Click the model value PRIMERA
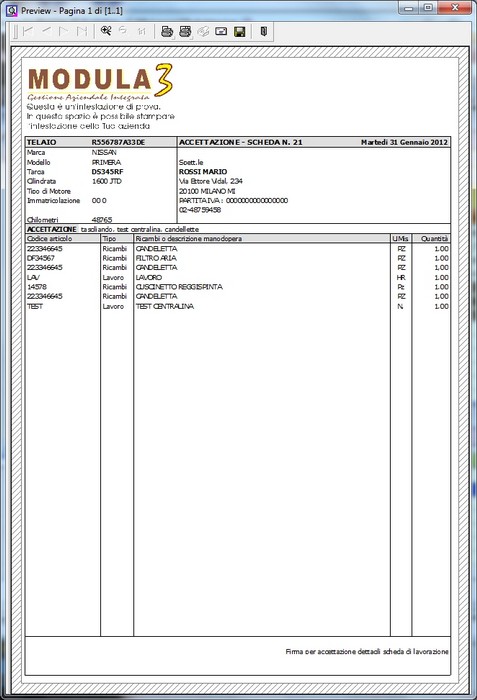The image size is (477, 700). click(106, 162)
